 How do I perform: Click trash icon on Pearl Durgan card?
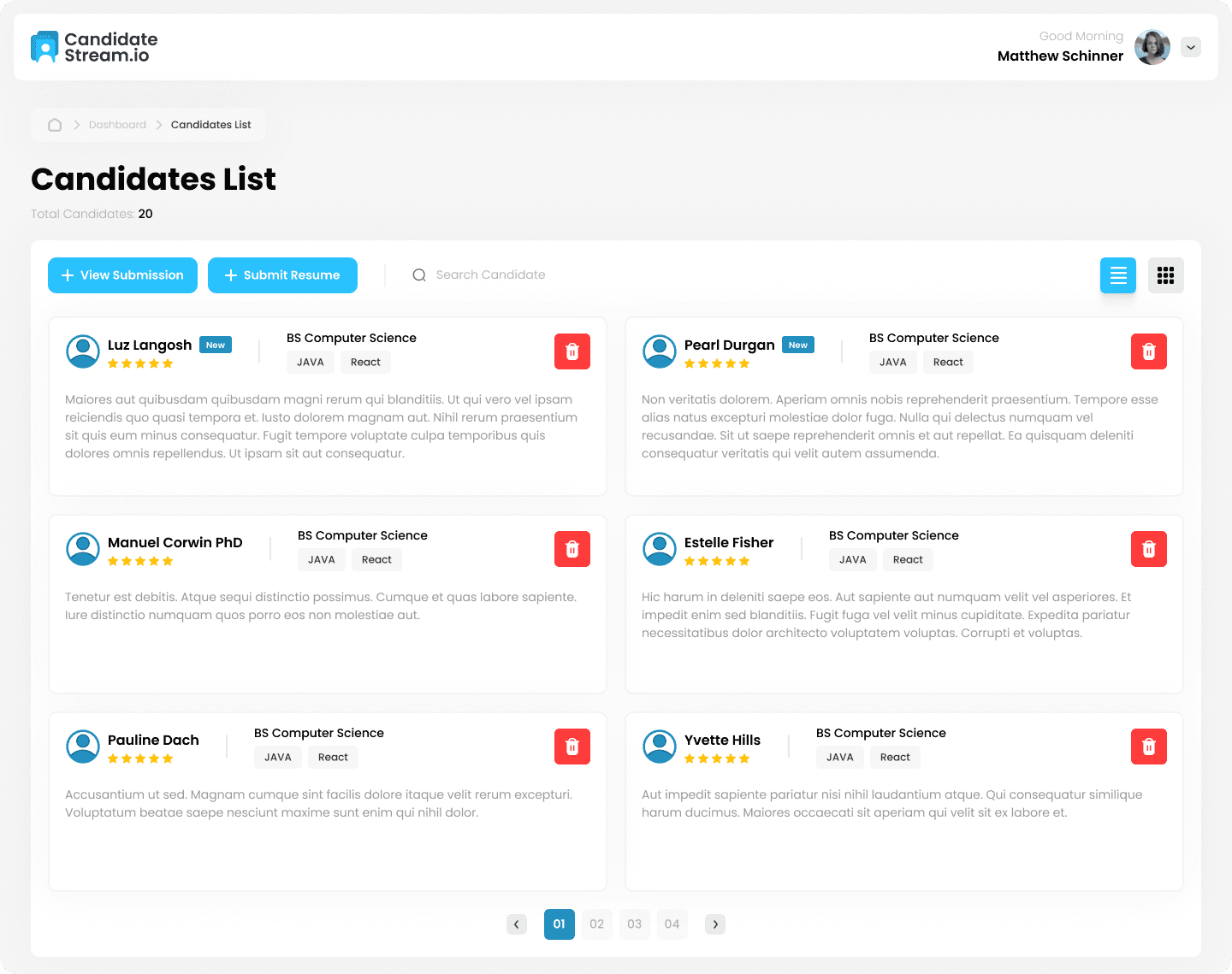[1148, 351]
